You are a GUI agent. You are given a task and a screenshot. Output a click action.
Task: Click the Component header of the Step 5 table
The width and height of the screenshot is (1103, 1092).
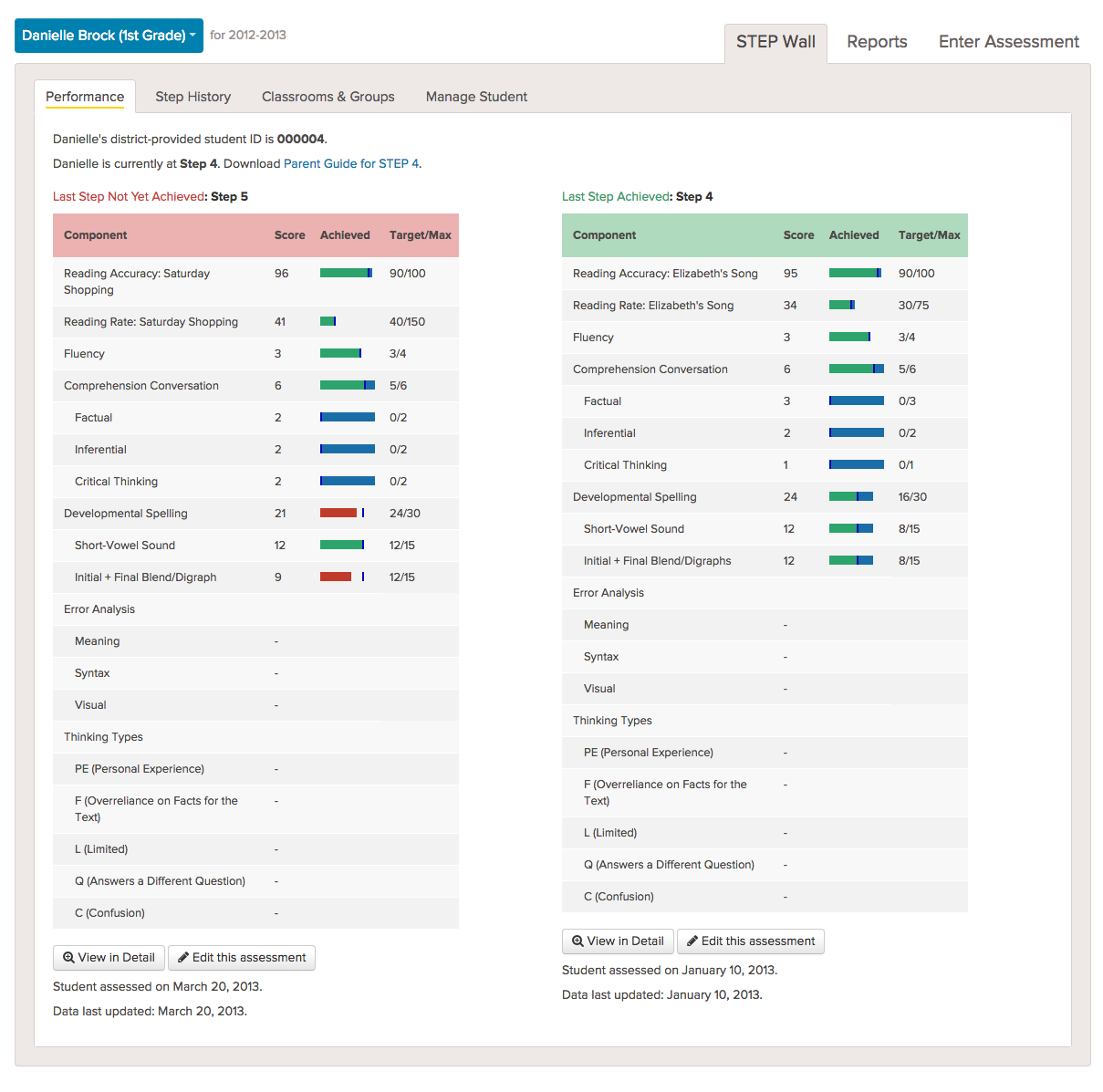[x=96, y=234]
